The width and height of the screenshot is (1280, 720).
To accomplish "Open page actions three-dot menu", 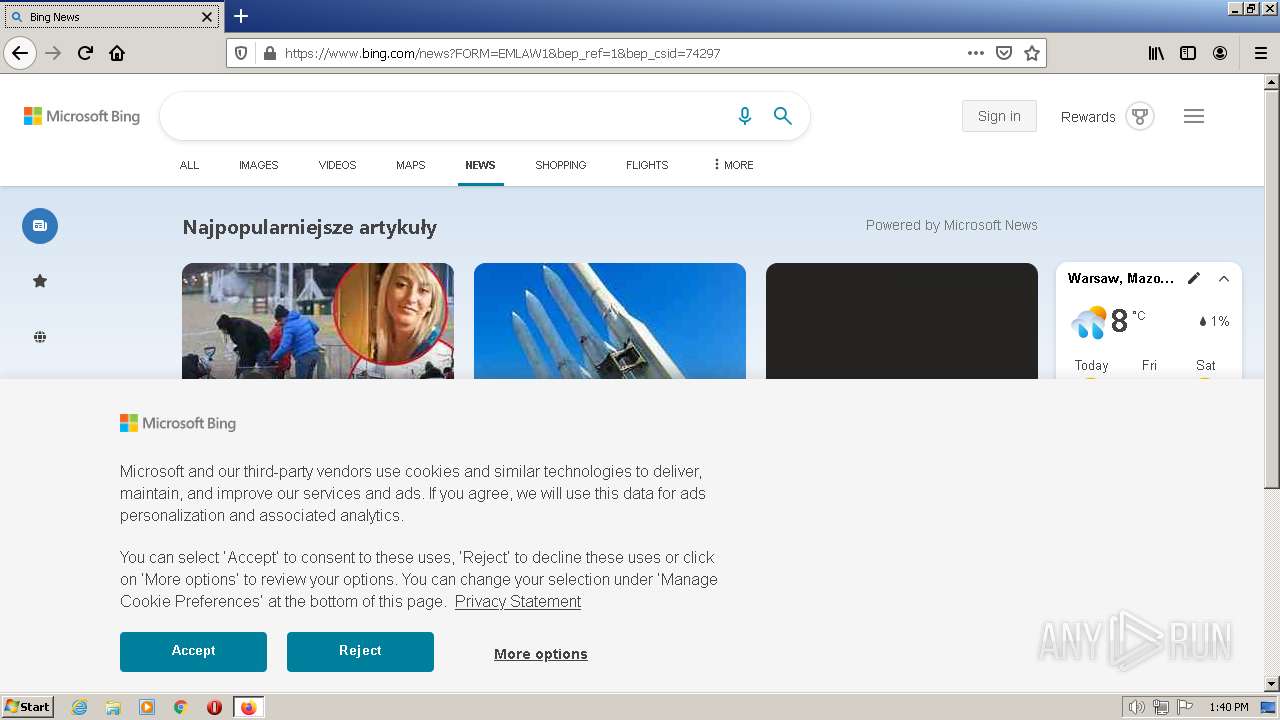I will [x=976, y=53].
